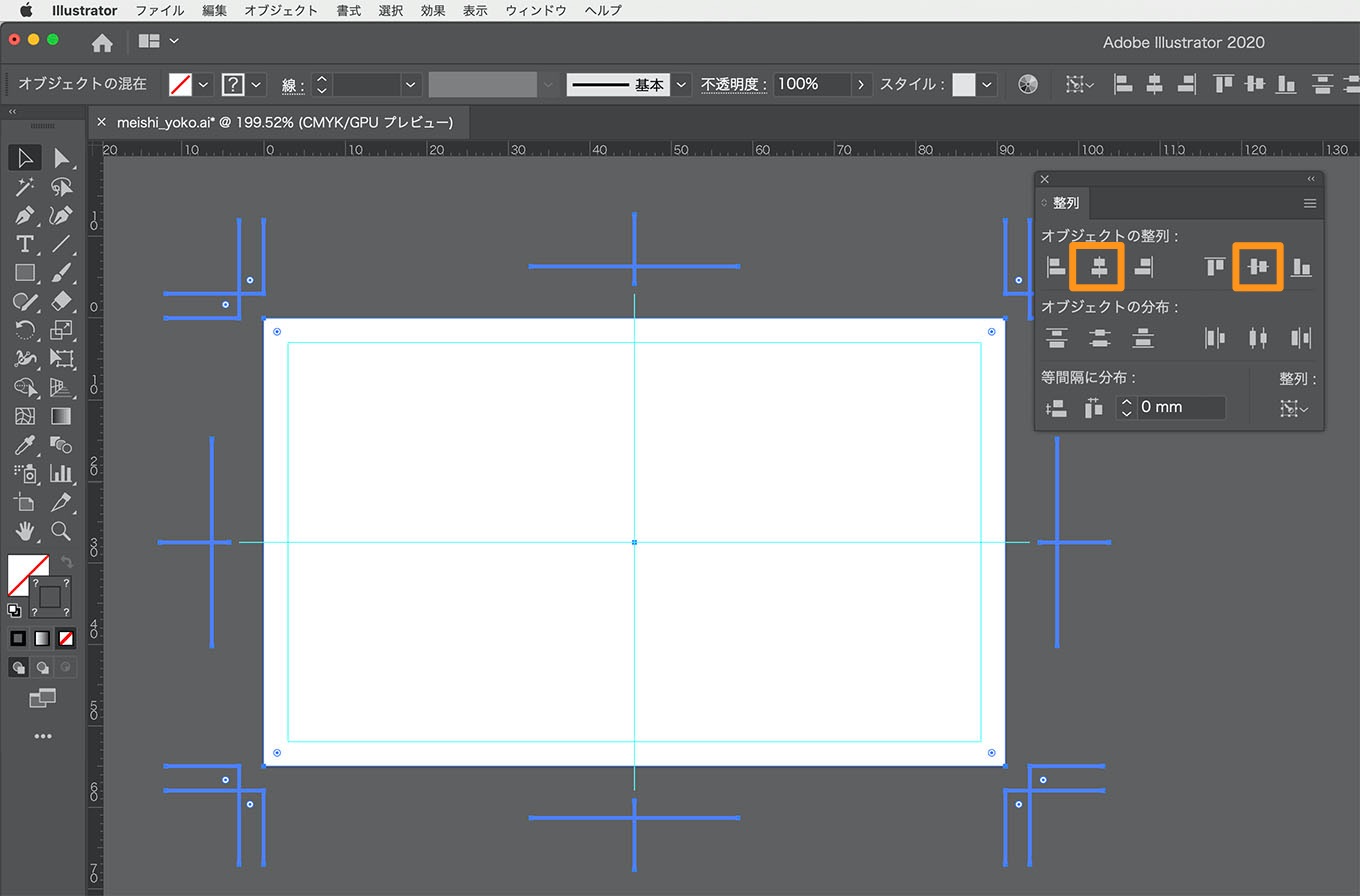
Task: Click vertical align center in 整列 panel
Action: 1257,267
